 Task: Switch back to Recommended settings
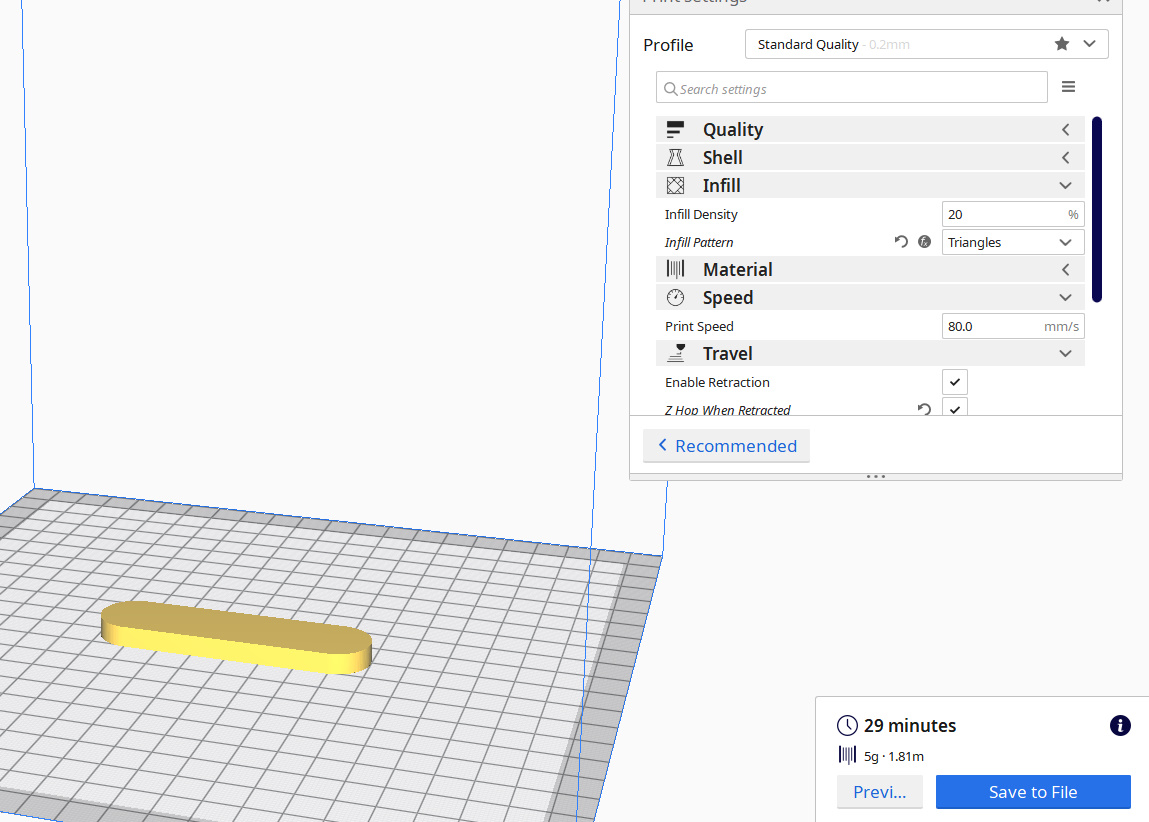[x=726, y=445]
